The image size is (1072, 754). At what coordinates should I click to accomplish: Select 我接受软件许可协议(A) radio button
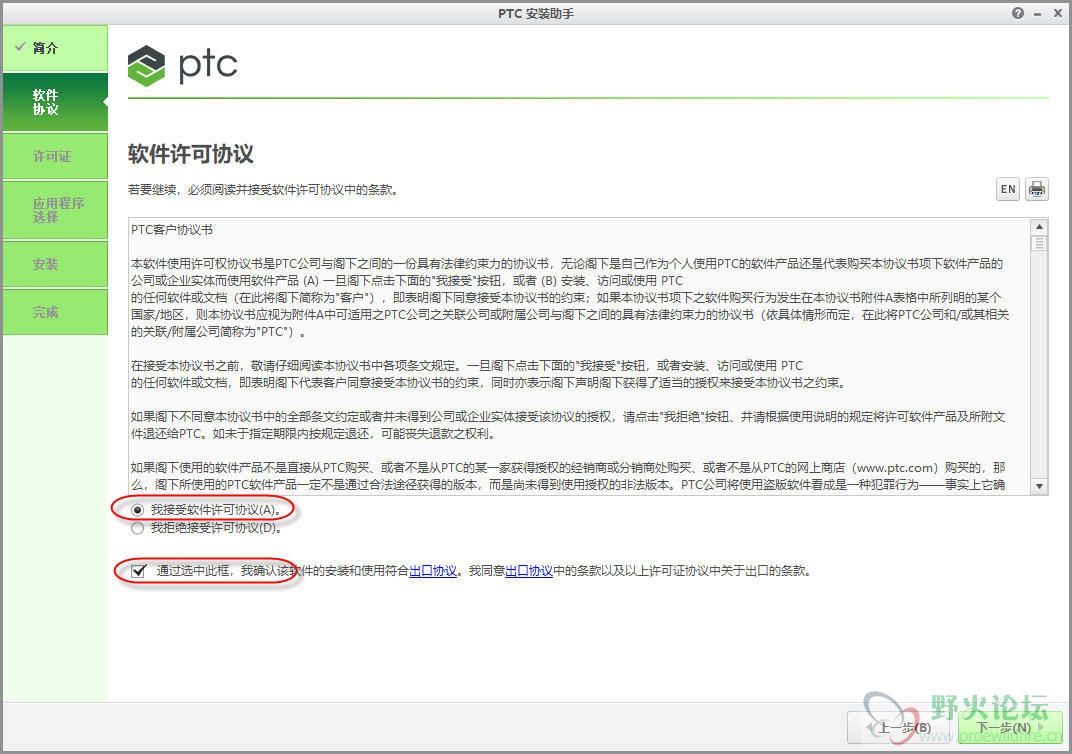137,510
